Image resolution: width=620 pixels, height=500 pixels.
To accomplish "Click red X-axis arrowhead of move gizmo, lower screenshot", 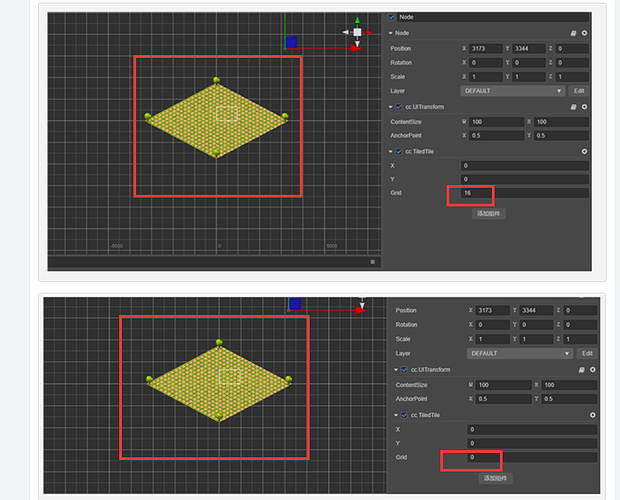I will point(361,311).
